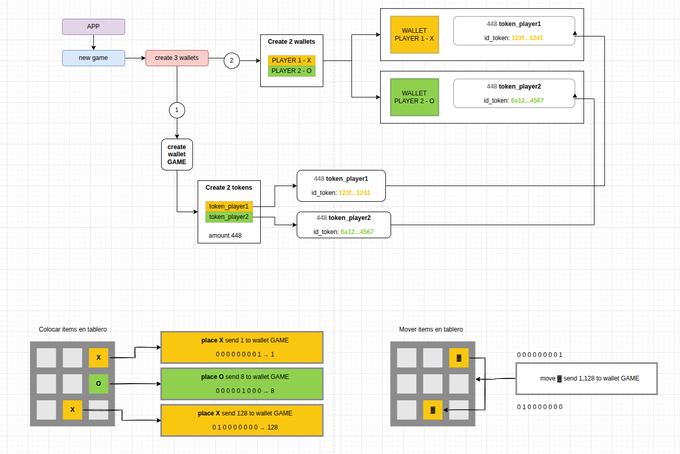Select the purple APP box

(93, 26)
